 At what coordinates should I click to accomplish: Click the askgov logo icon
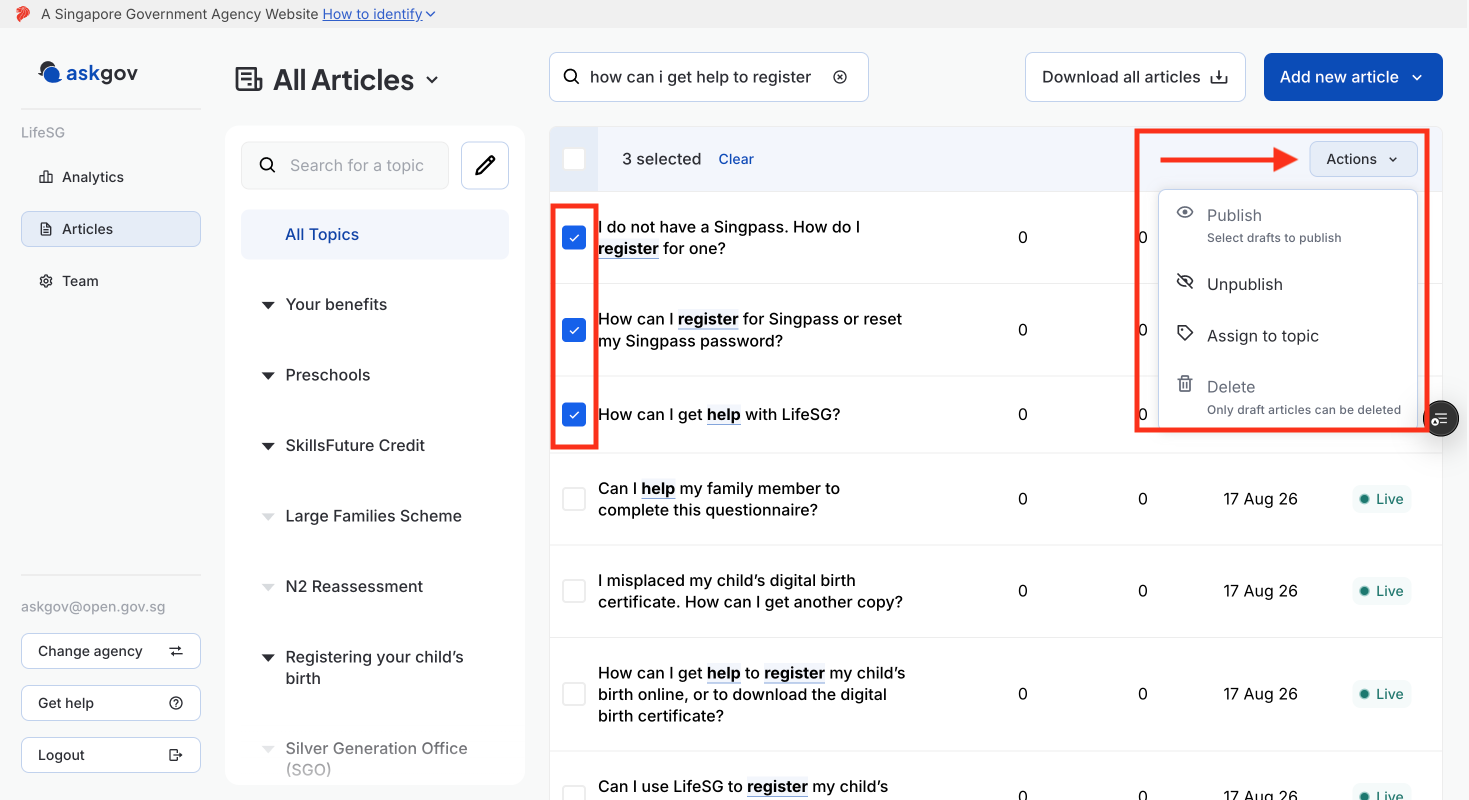tap(49, 72)
